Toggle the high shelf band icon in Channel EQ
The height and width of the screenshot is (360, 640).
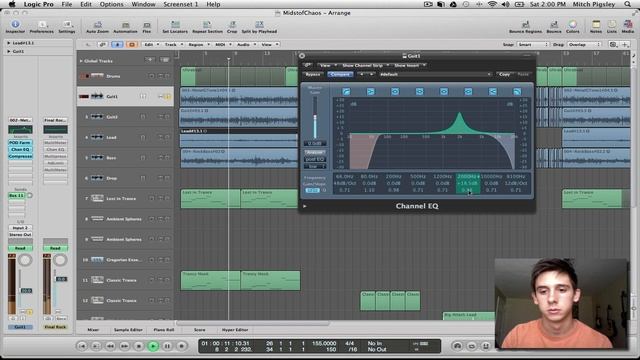pyautogui.click(x=493, y=91)
